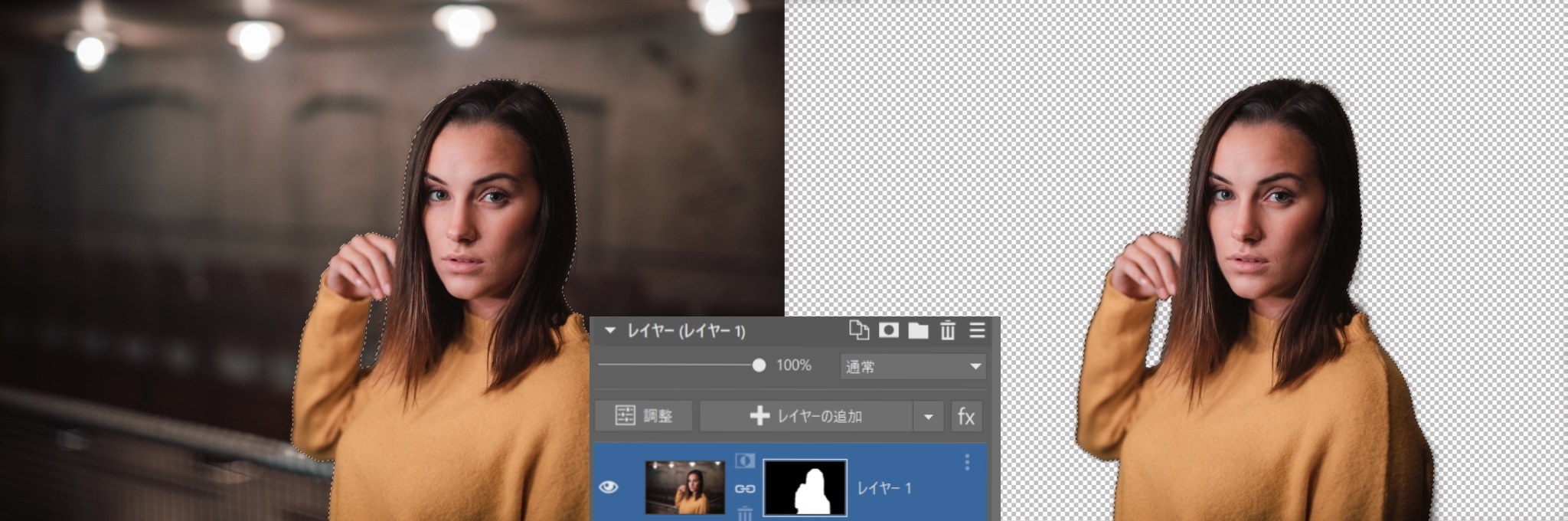The width and height of the screenshot is (1568, 521).
Task: Click the delete mask trash icon on レイヤー 1
Action: [x=745, y=513]
